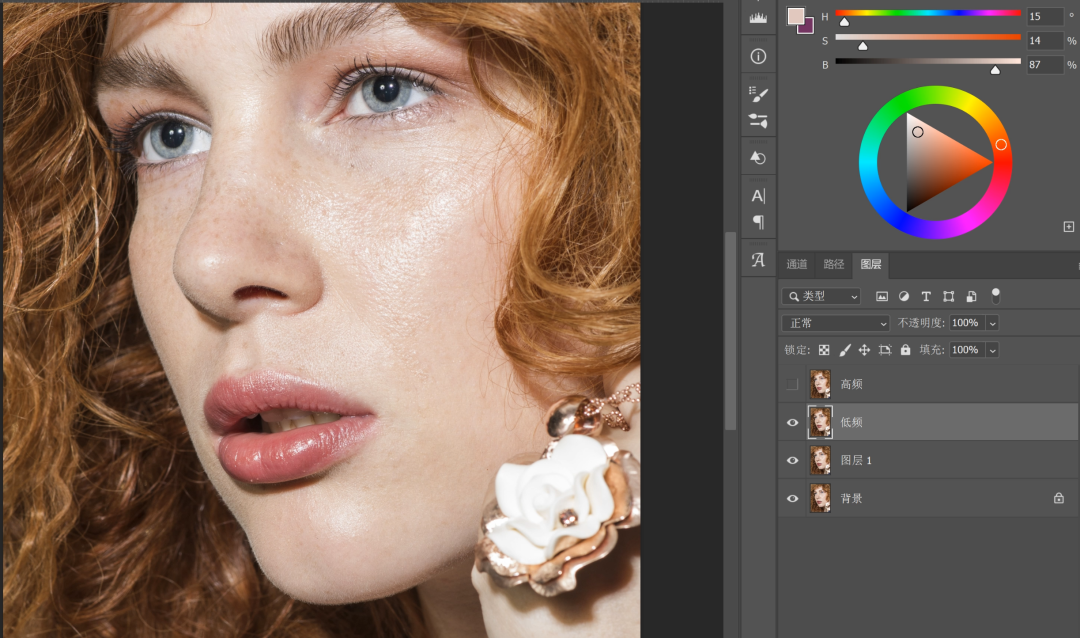Show the 高频 layer
The height and width of the screenshot is (638, 1080).
click(x=792, y=384)
